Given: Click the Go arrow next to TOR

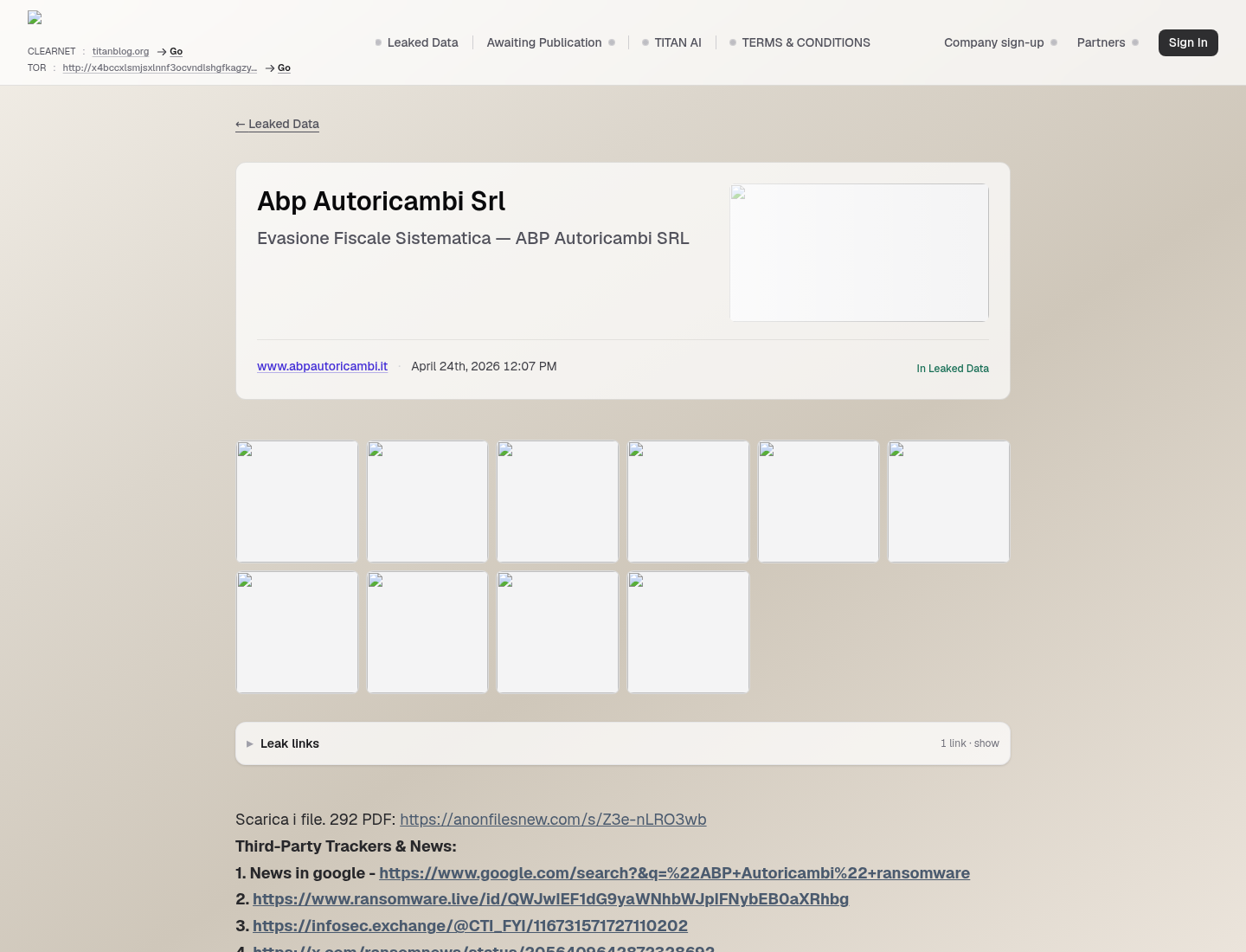Looking at the screenshot, I should (x=279, y=68).
